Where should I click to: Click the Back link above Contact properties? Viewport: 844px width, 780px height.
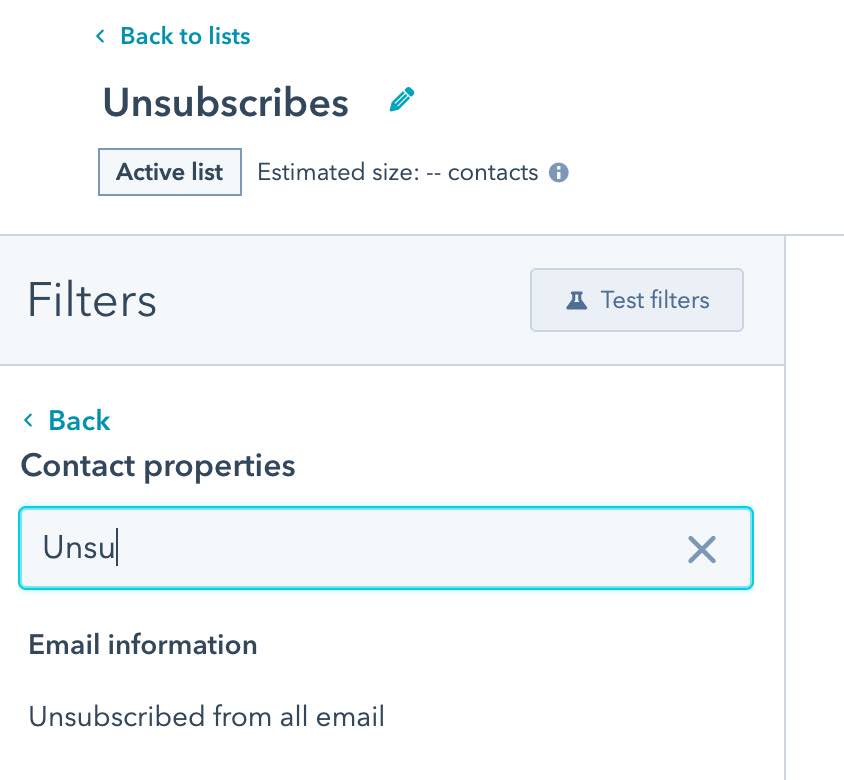point(78,420)
